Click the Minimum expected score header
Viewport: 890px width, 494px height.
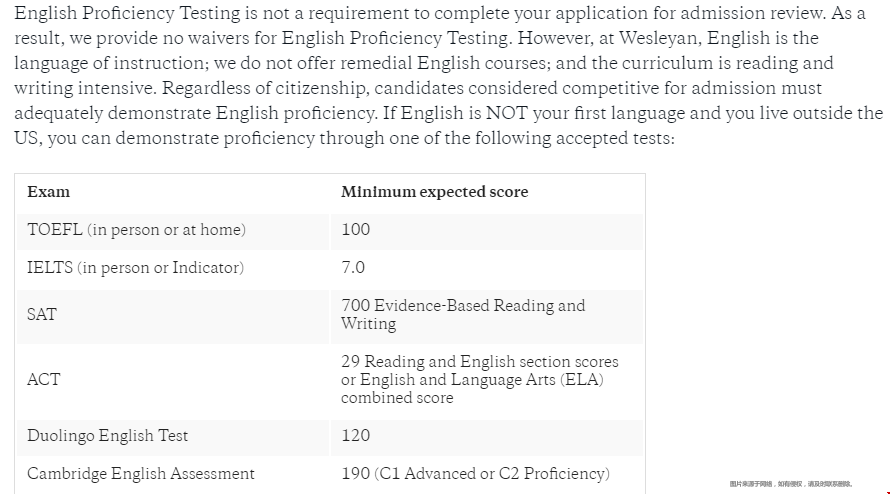tap(434, 192)
